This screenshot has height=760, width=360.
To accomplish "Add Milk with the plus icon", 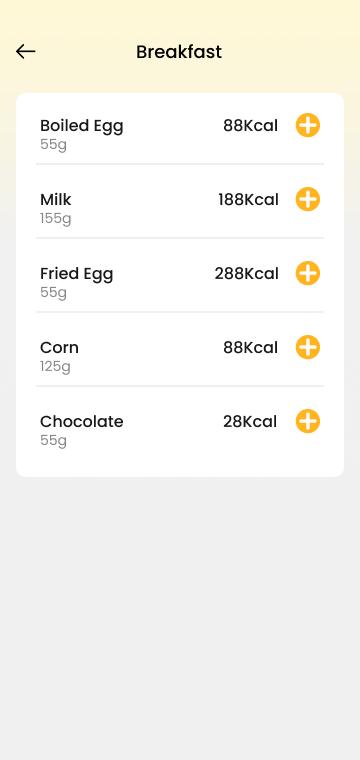I will tap(308, 199).
